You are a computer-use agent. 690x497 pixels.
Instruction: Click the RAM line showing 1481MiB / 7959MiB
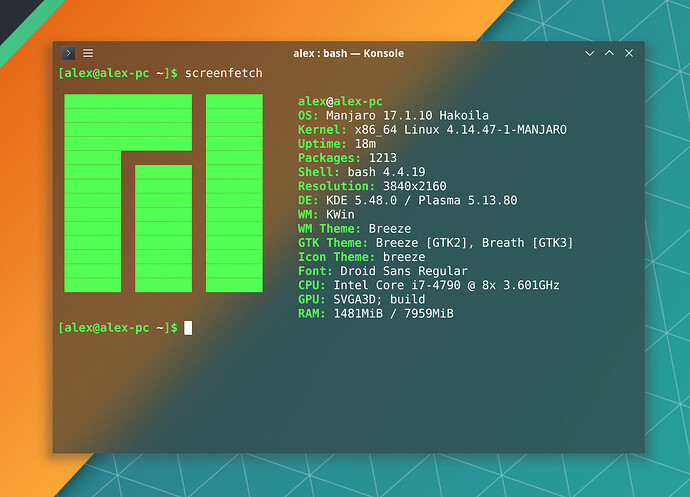[375, 313]
